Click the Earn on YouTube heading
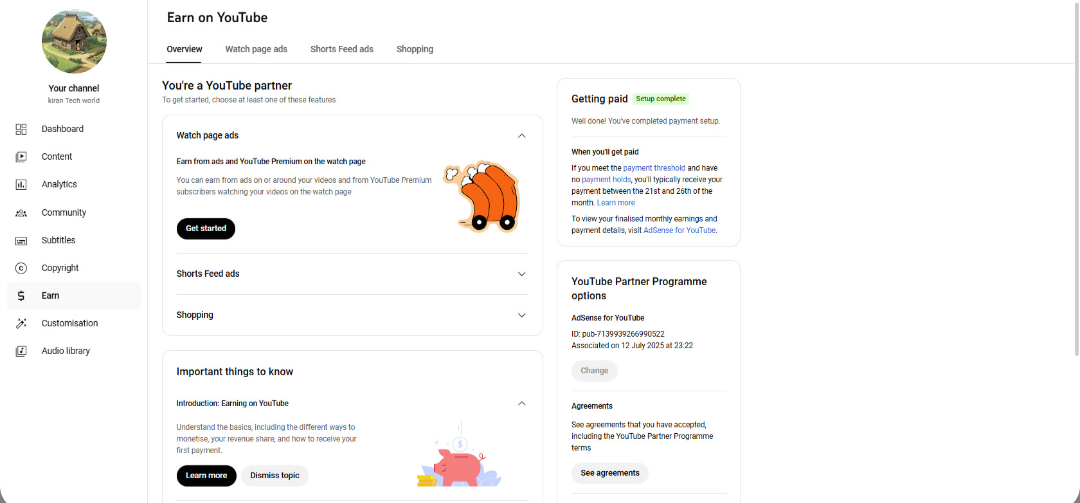 (x=217, y=18)
